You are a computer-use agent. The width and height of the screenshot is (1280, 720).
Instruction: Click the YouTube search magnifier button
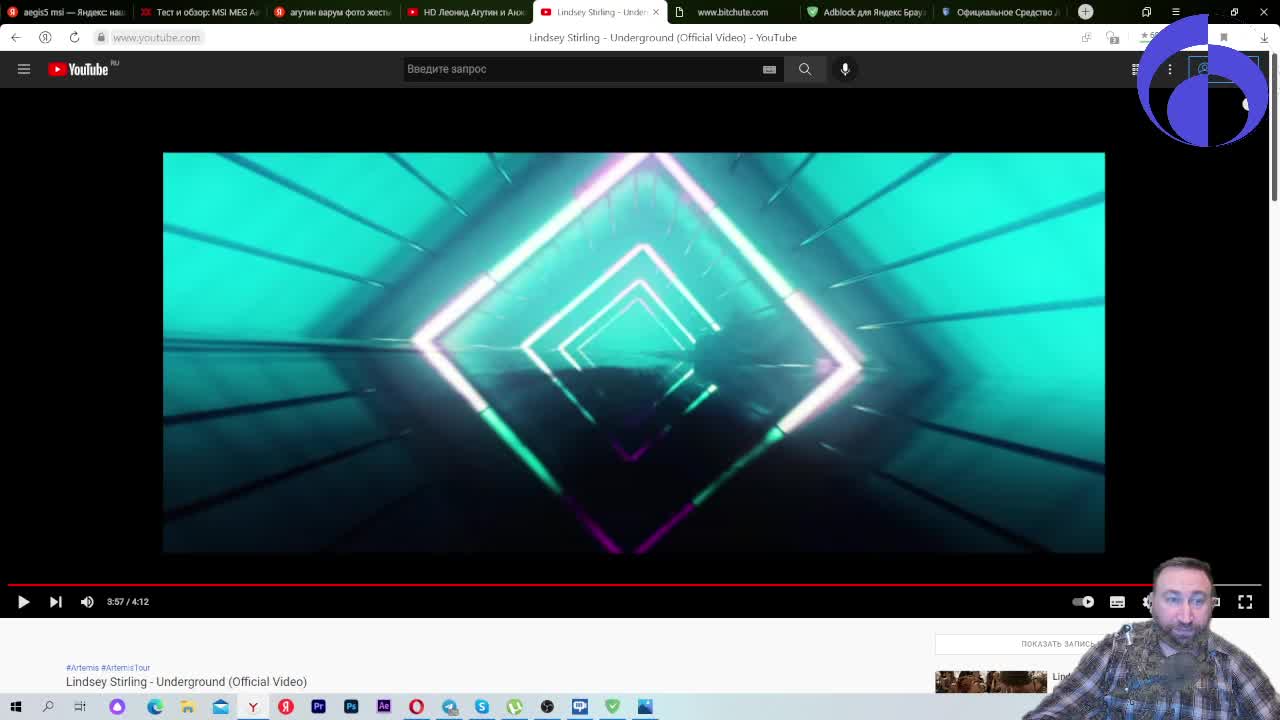(x=805, y=69)
